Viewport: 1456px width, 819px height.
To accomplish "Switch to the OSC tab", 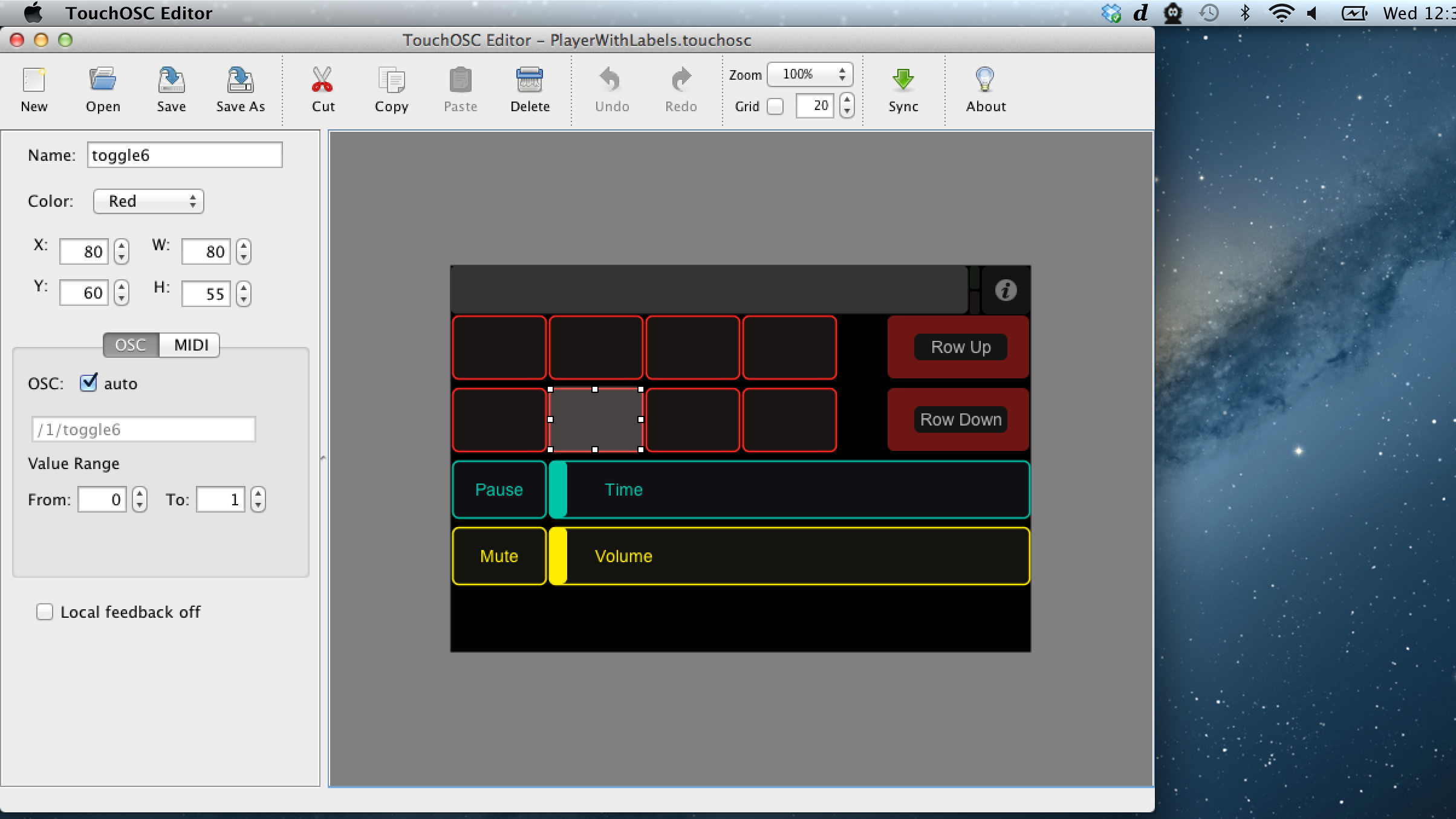I will click(131, 345).
